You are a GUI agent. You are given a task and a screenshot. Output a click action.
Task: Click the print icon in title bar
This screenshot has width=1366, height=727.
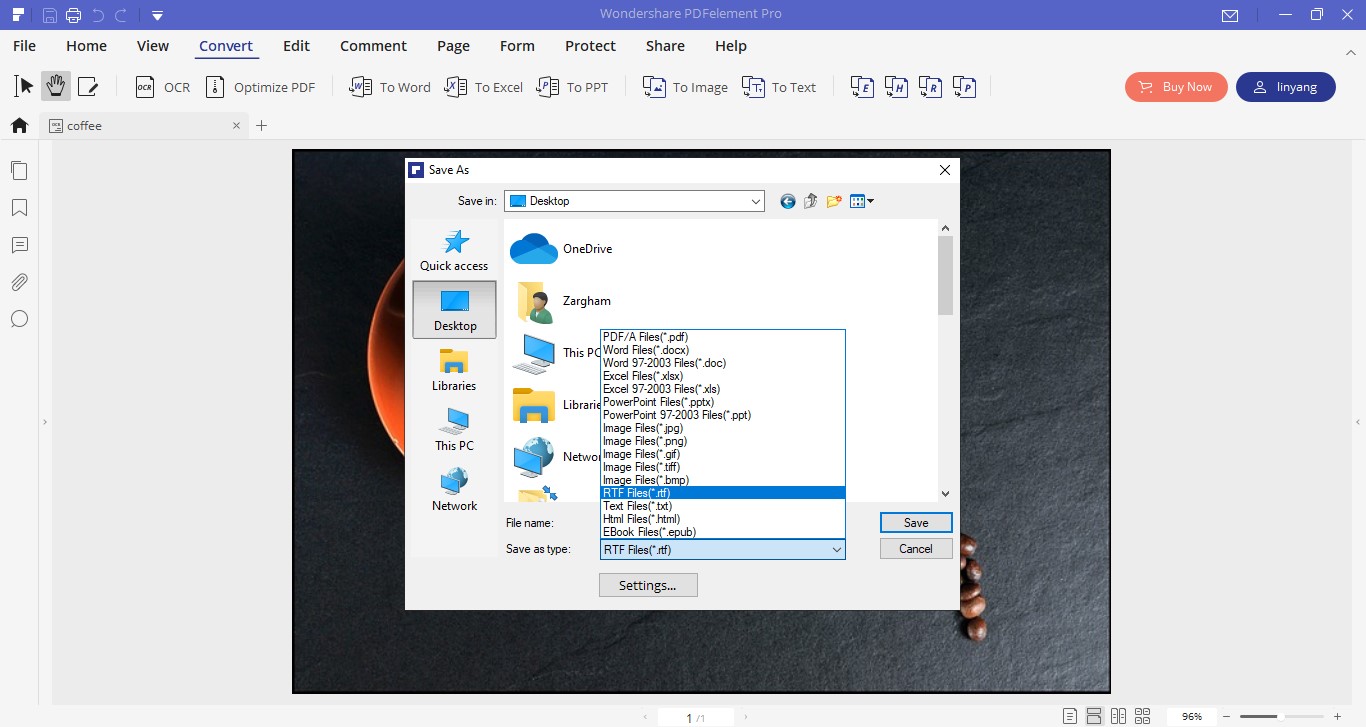73,15
